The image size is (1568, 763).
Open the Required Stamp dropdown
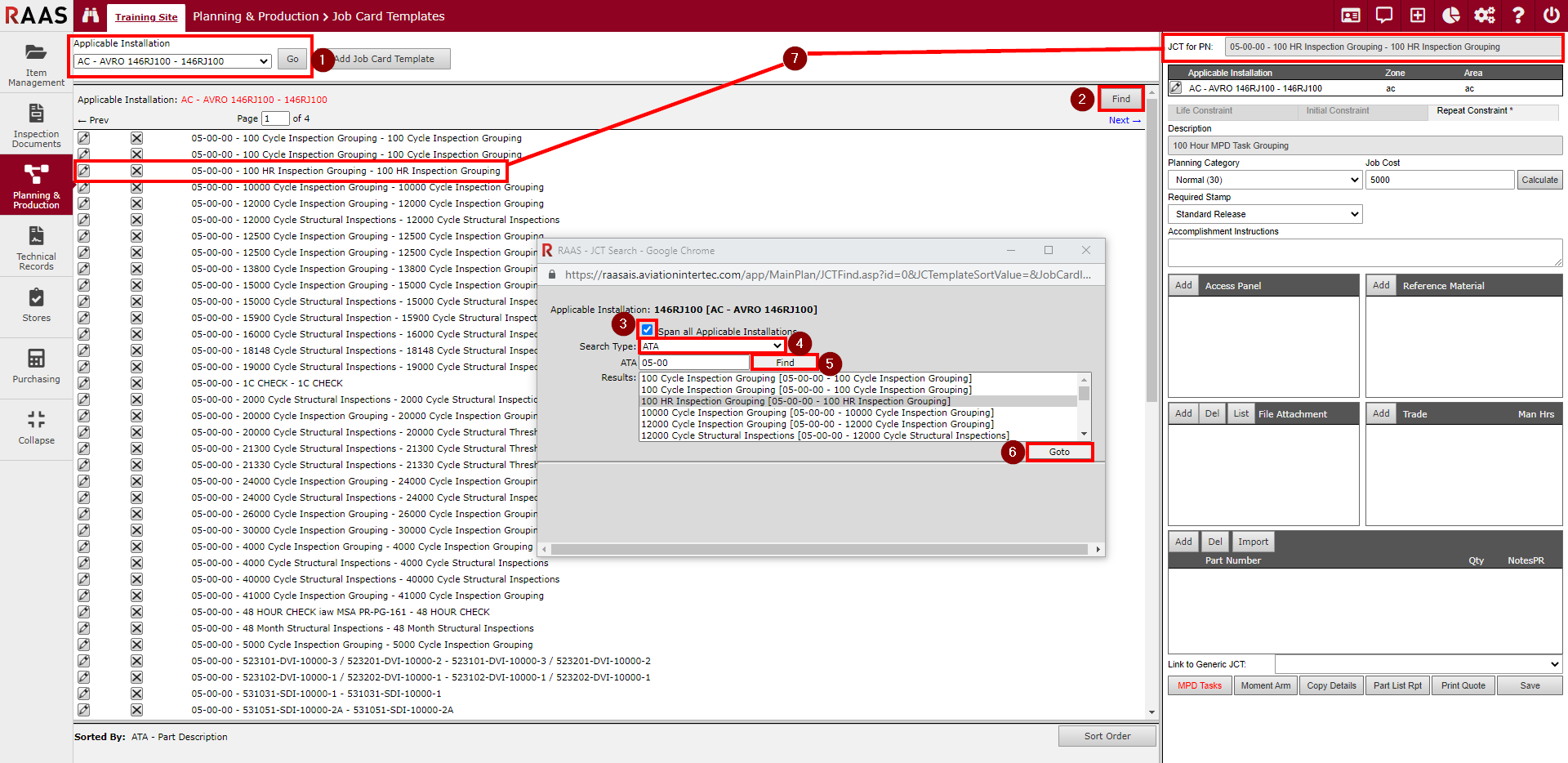coord(1265,214)
